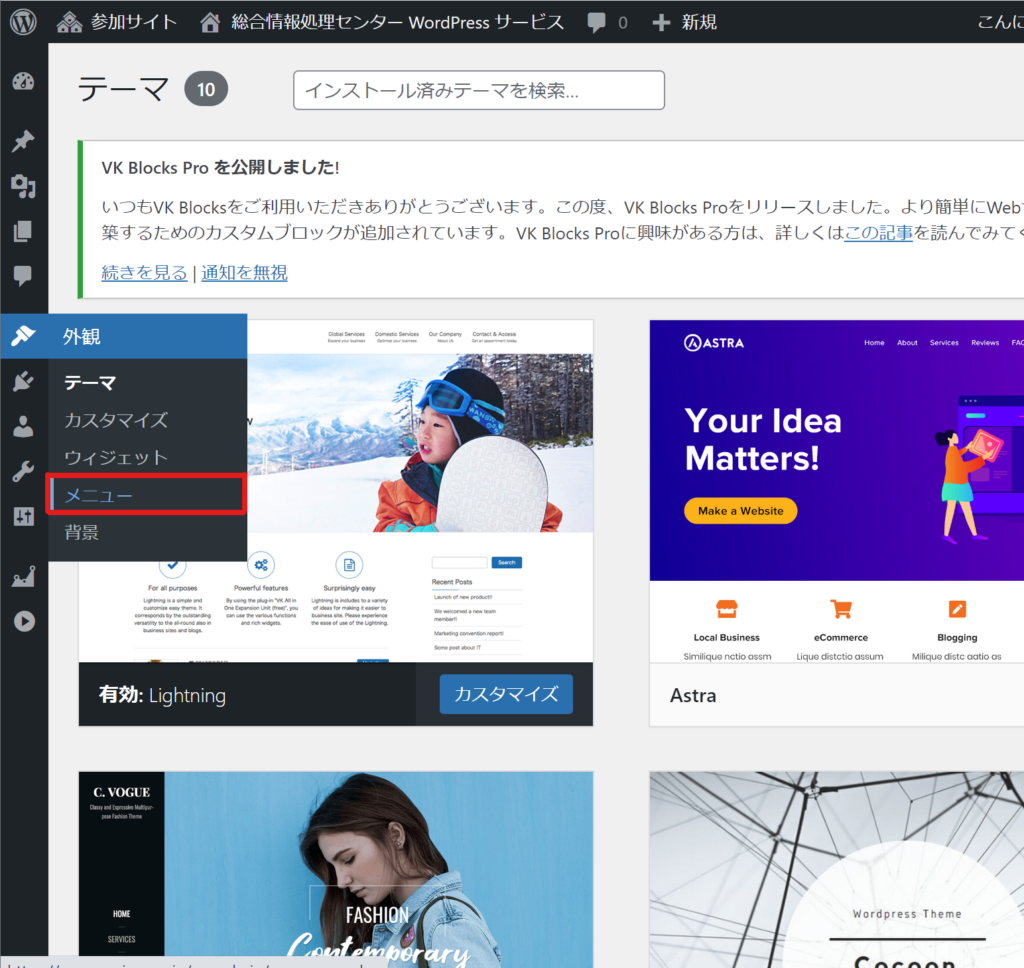
Task: Select ウィジェット in the 外観 submenu
Action: pos(116,457)
